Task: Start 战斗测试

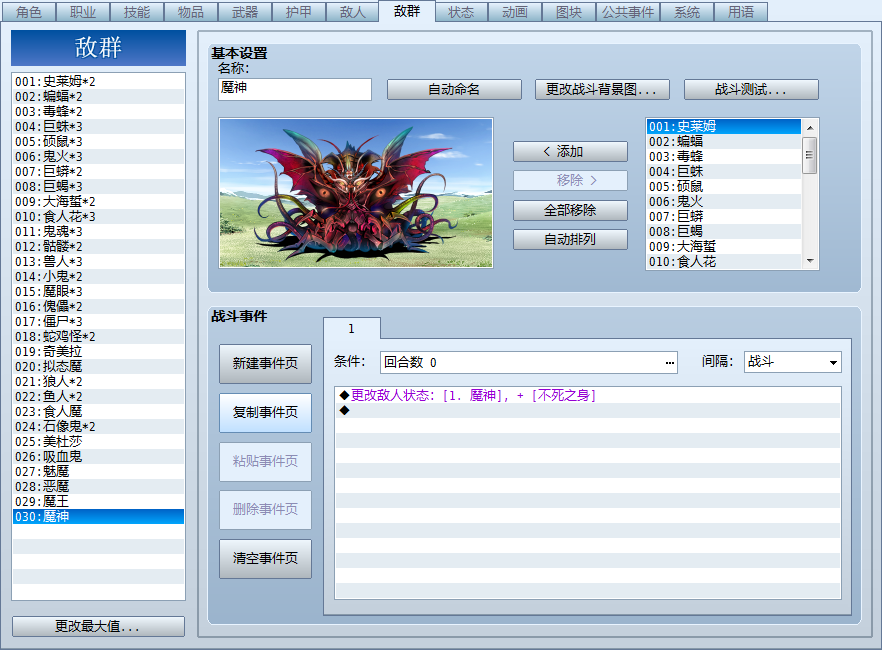Action: click(x=751, y=89)
